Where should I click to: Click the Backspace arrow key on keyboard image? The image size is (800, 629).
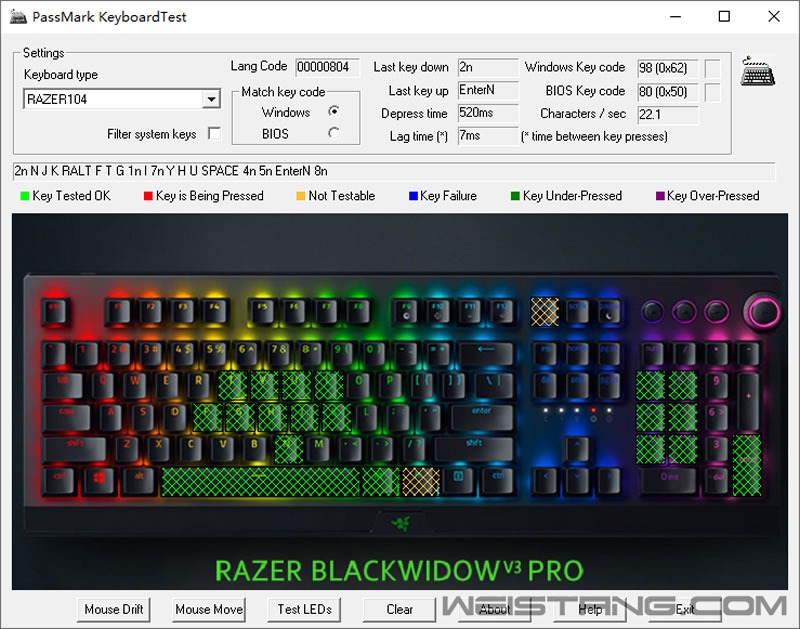point(486,352)
